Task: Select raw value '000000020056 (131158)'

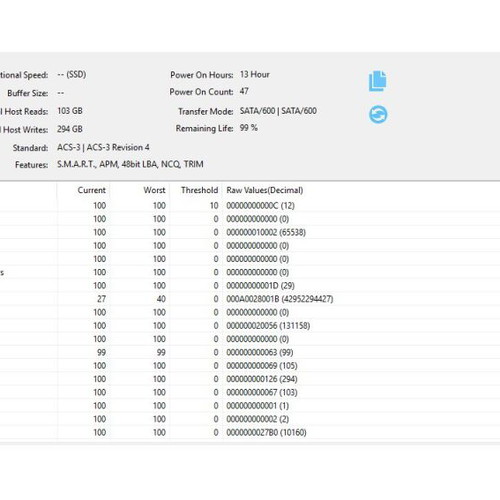Action: pos(268,326)
